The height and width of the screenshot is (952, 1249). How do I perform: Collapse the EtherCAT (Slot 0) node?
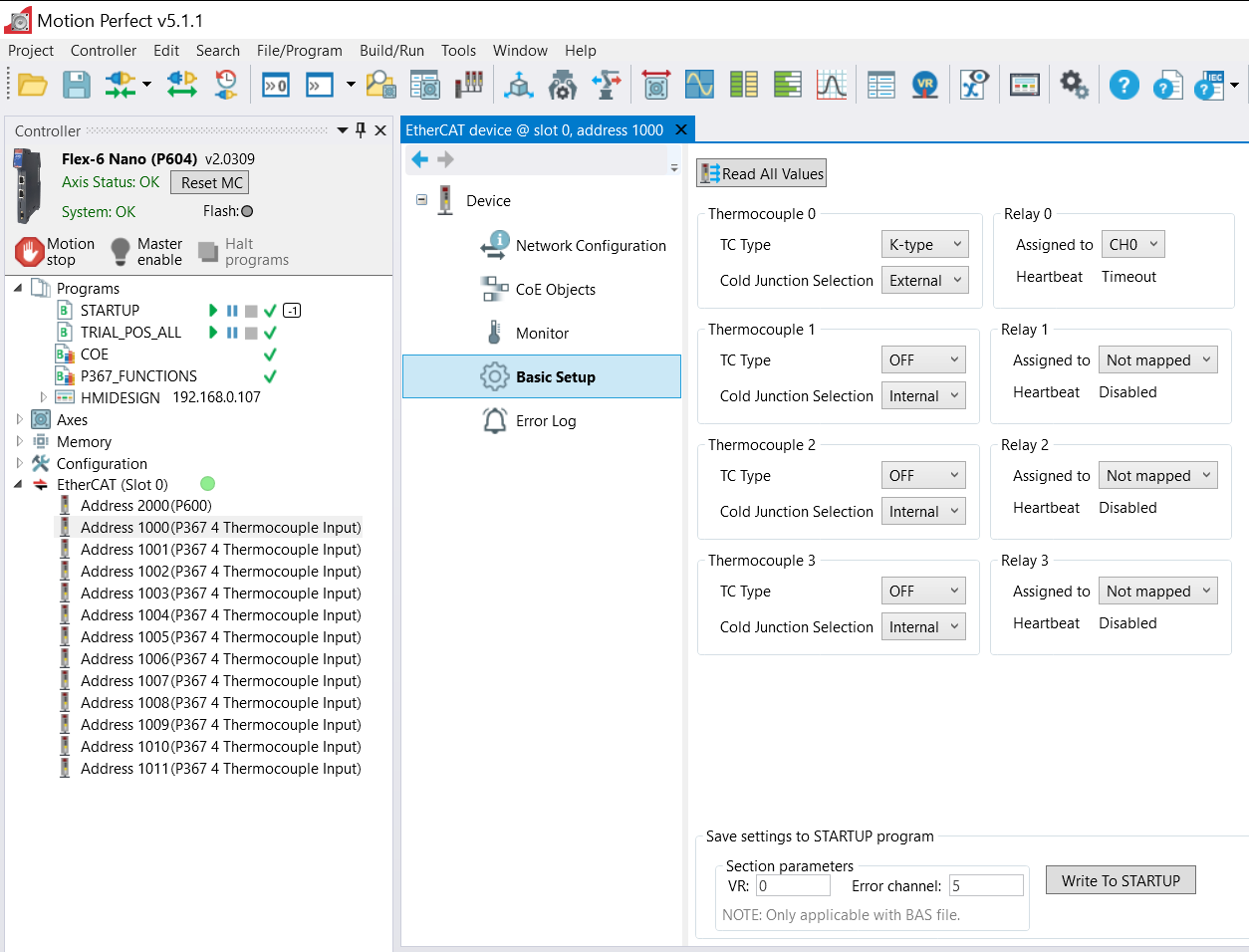18,485
